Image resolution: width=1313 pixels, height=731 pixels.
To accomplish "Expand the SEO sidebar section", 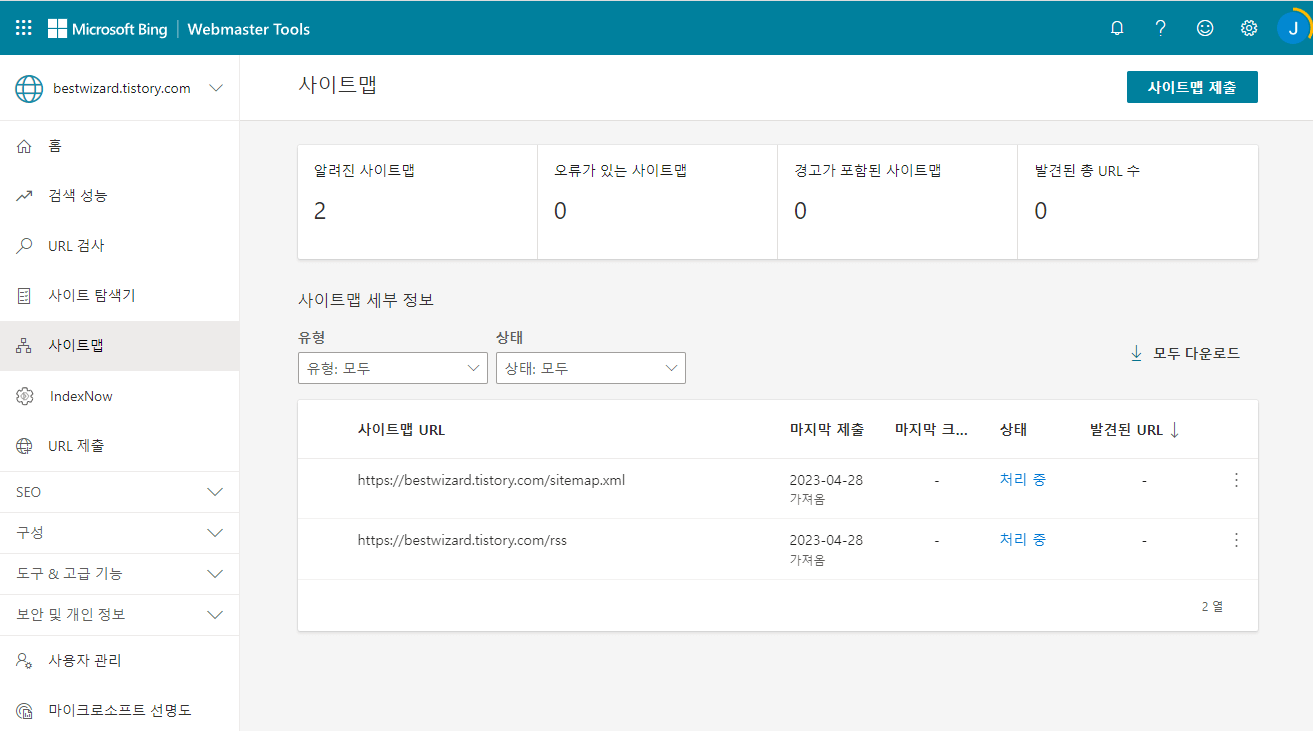I will (x=120, y=491).
